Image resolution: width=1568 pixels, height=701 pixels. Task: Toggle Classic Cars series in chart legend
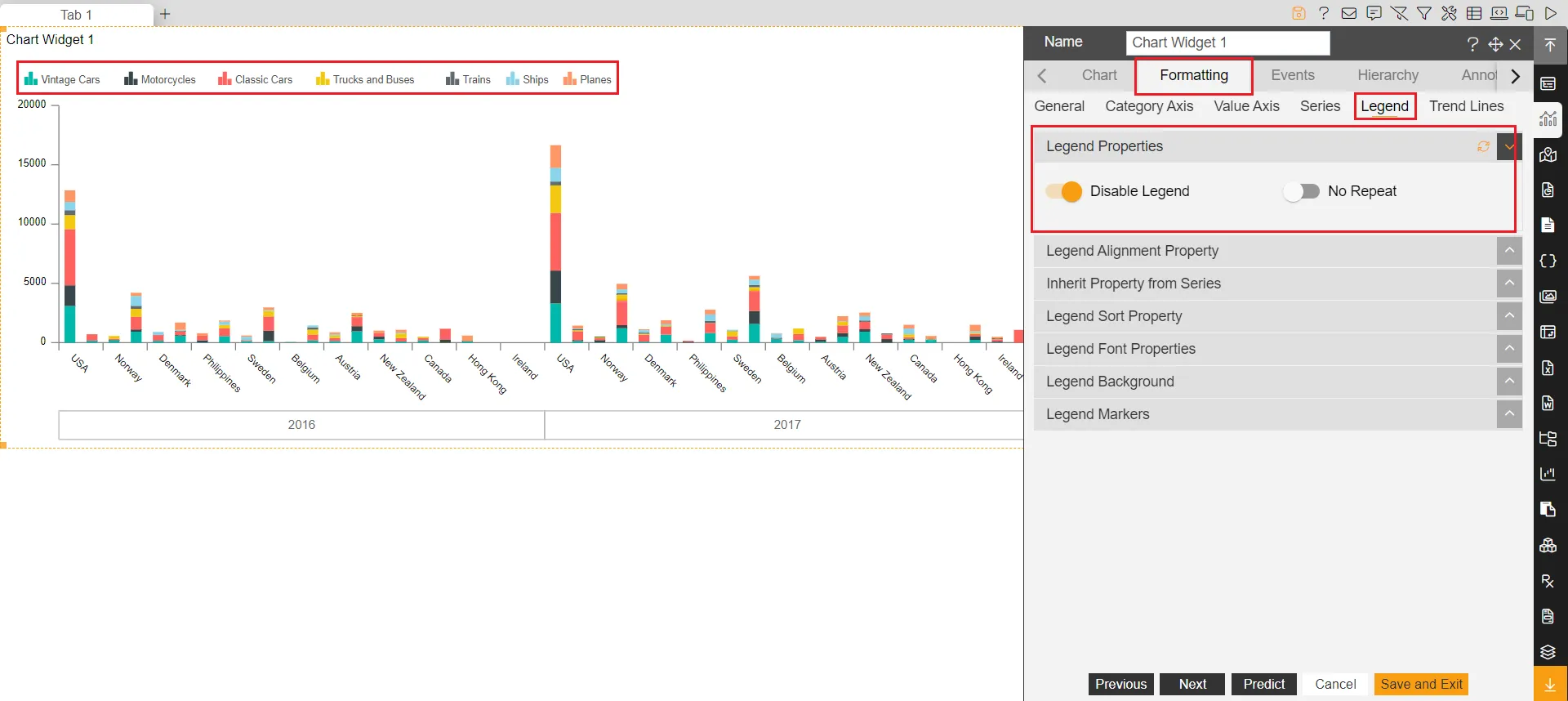(255, 79)
